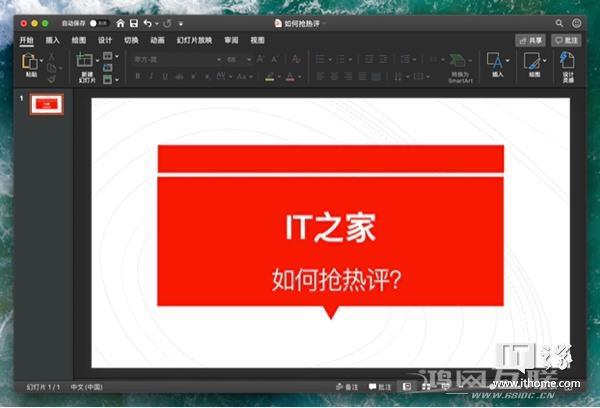Viewport: 600px width, 408px height.
Task: Switch to the 开始 (Home) tab
Action: click(27, 40)
